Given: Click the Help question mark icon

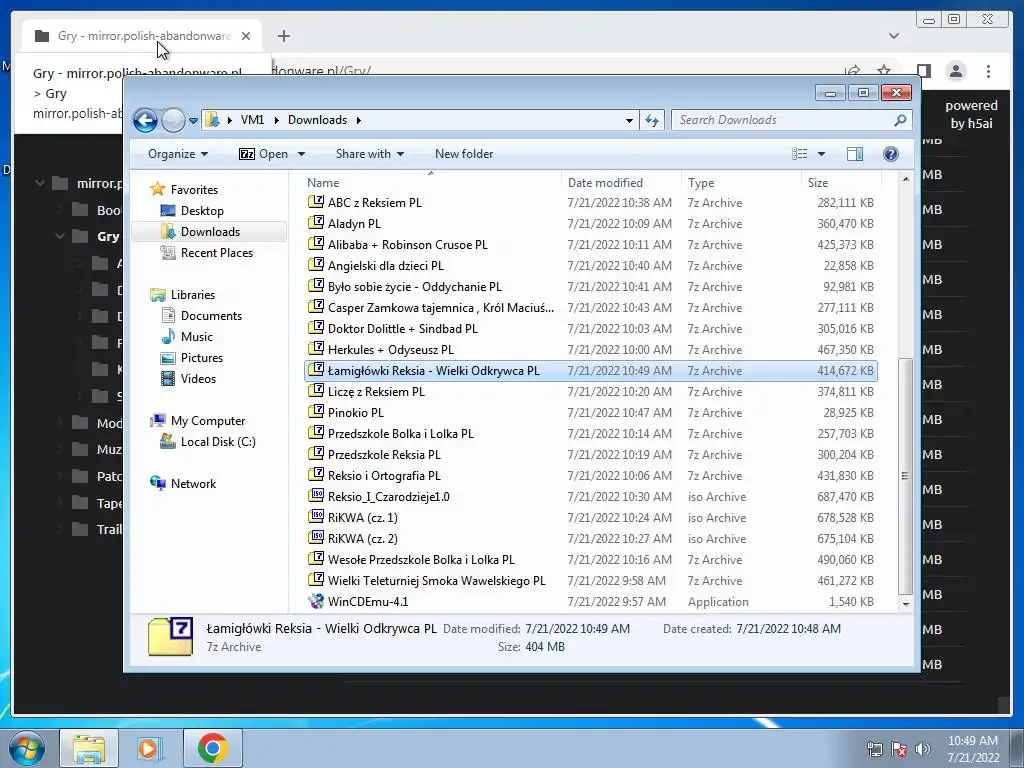Looking at the screenshot, I should pyautogui.click(x=891, y=154).
